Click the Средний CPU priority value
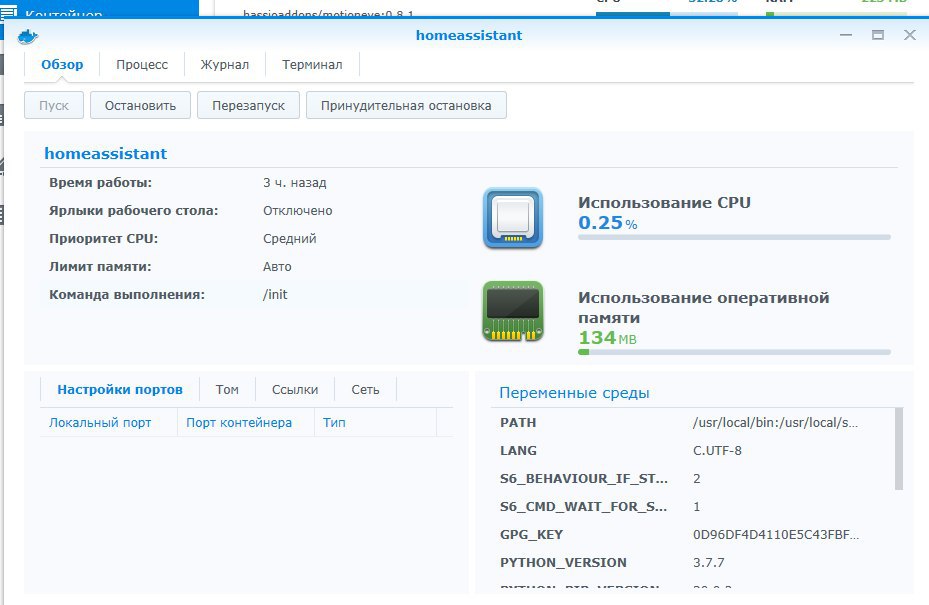This screenshot has width=929, height=605. tap(290, 239)
